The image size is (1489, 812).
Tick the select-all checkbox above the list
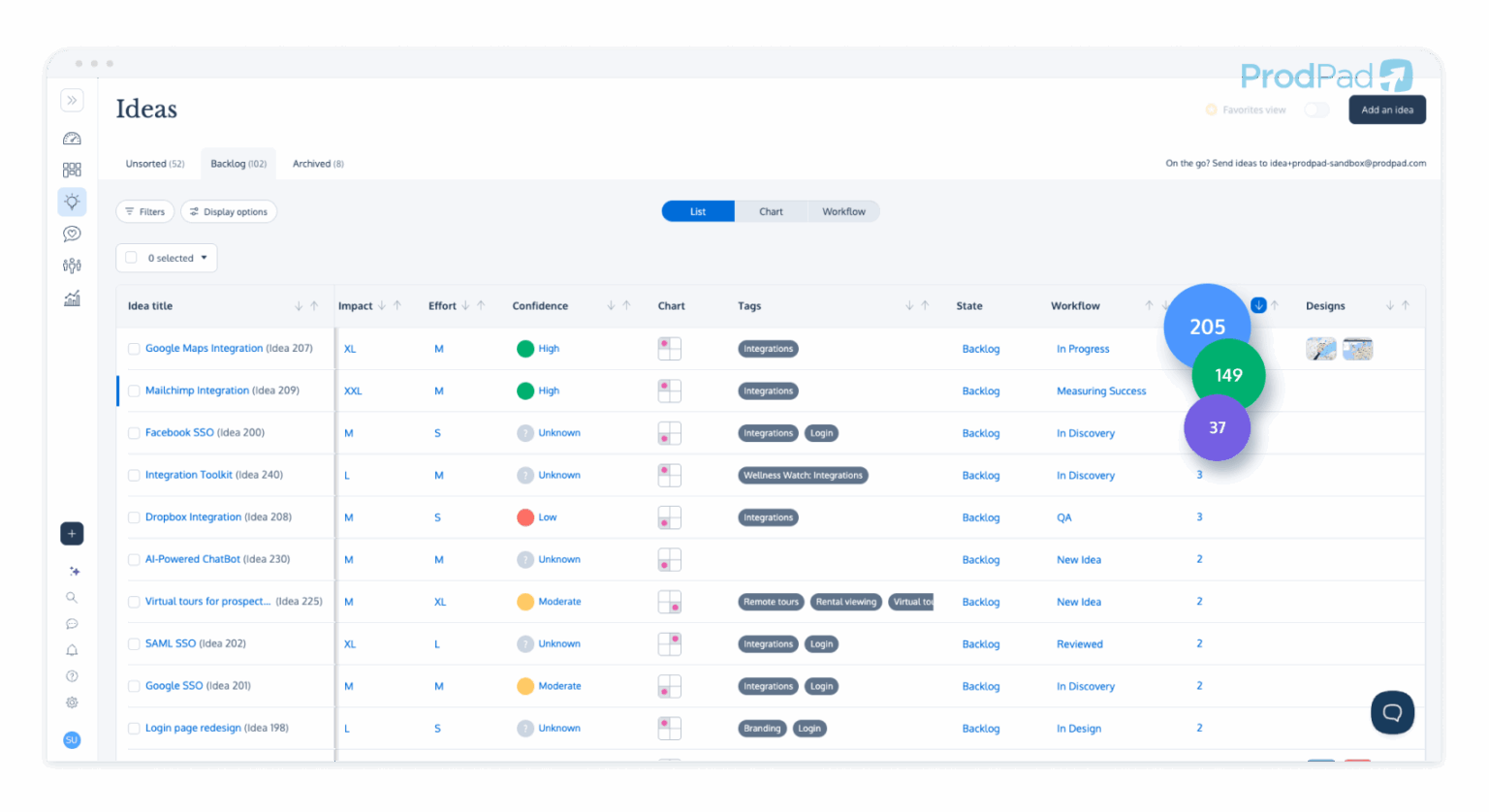132,258
